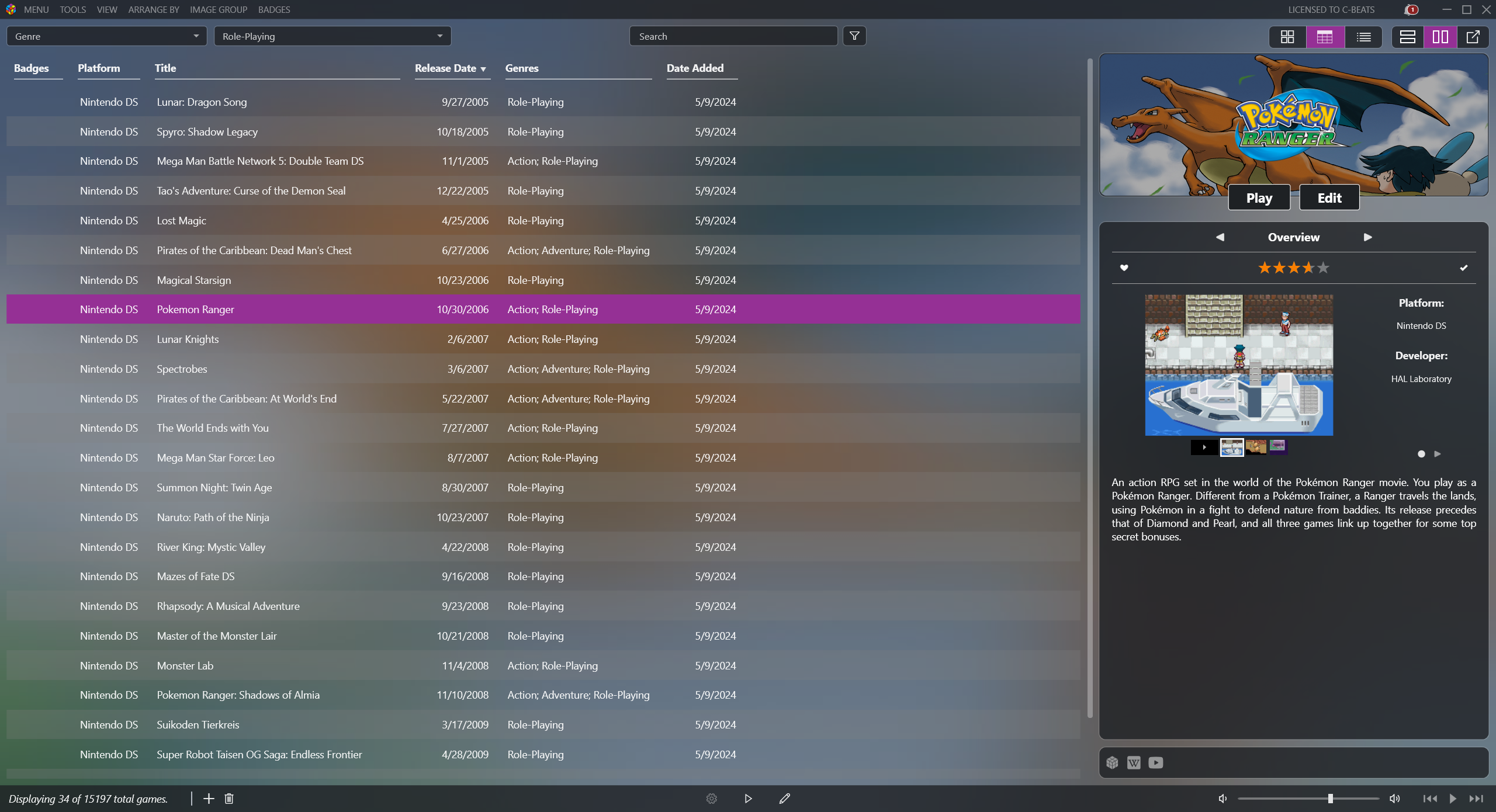Viewport: 1496px width, 812px height.
Task: Open the BADGES menu
Action: click(274, 9)
